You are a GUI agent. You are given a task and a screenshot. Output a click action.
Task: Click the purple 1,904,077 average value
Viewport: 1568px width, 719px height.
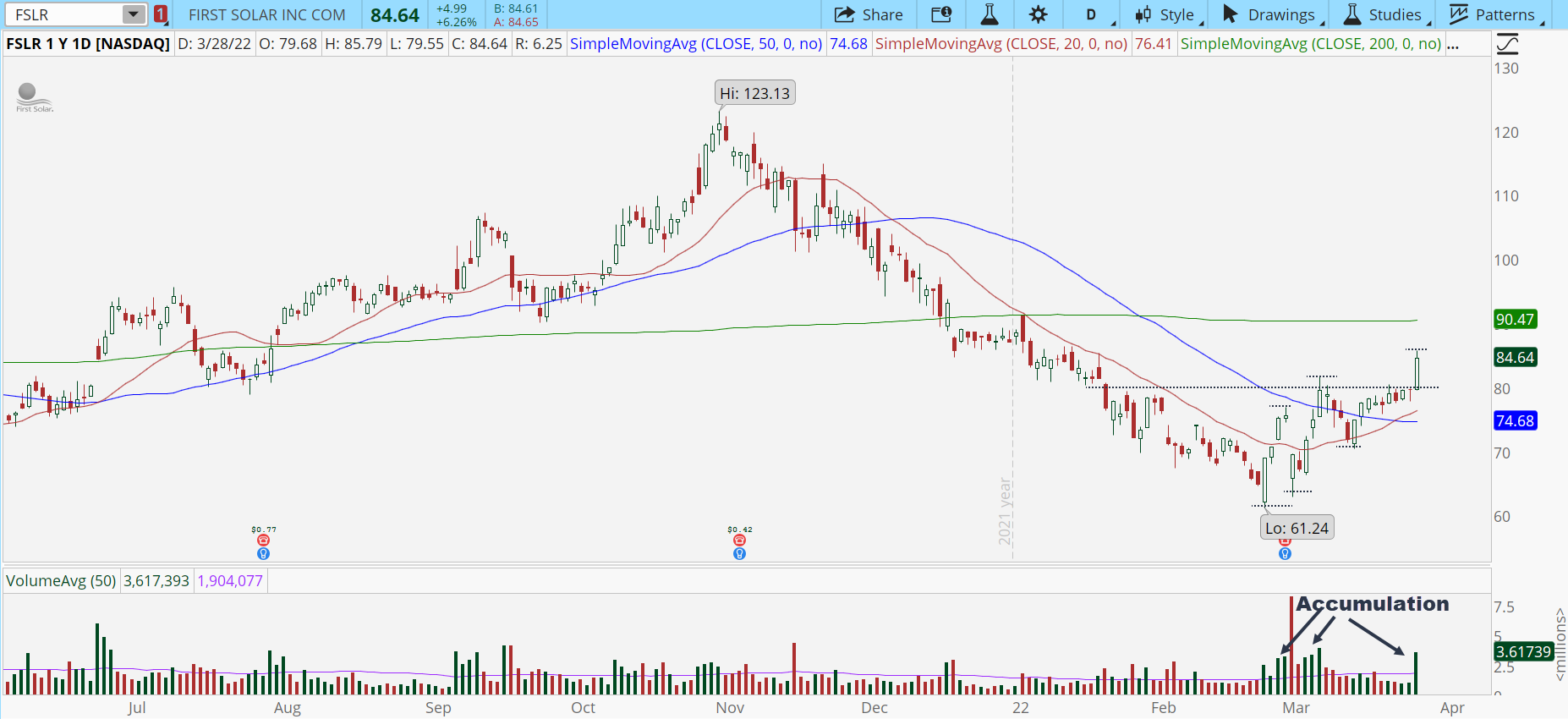(x=230, y=581)
